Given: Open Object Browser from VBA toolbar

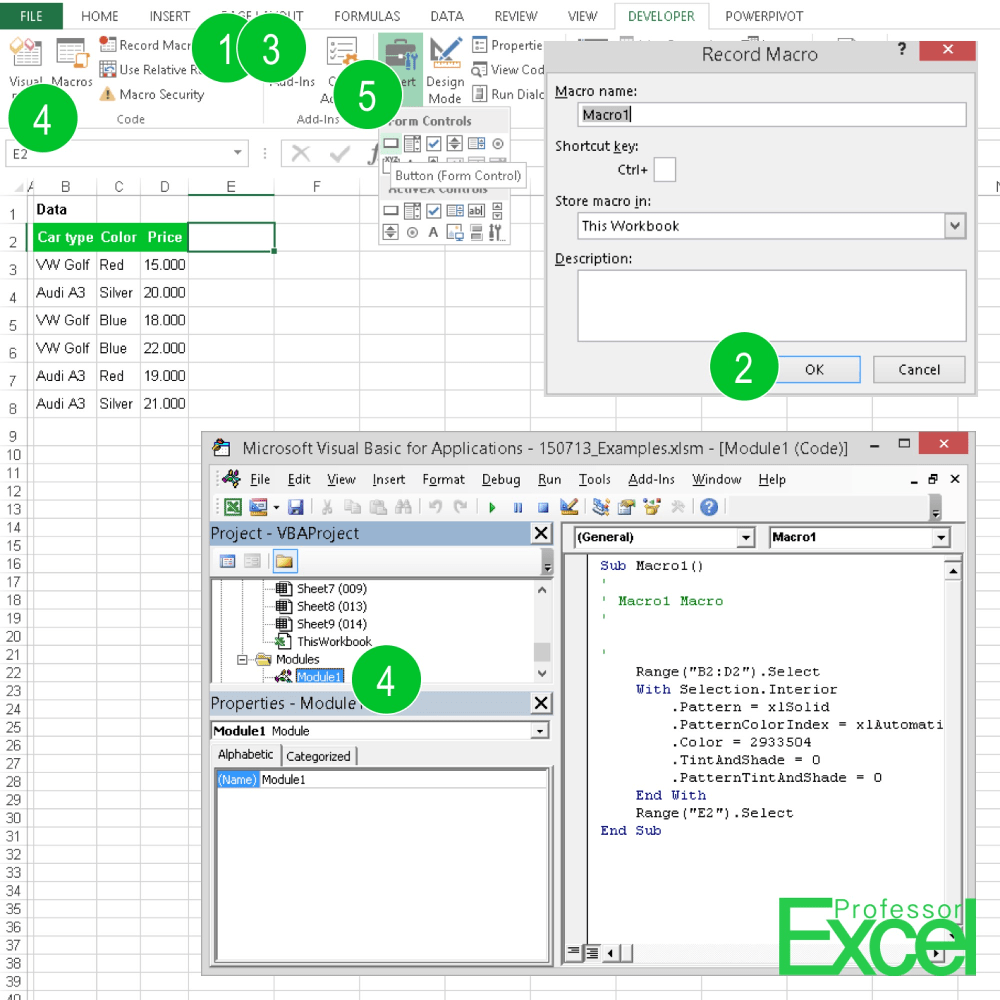Looking at the screenshot, I should point(652,507).
